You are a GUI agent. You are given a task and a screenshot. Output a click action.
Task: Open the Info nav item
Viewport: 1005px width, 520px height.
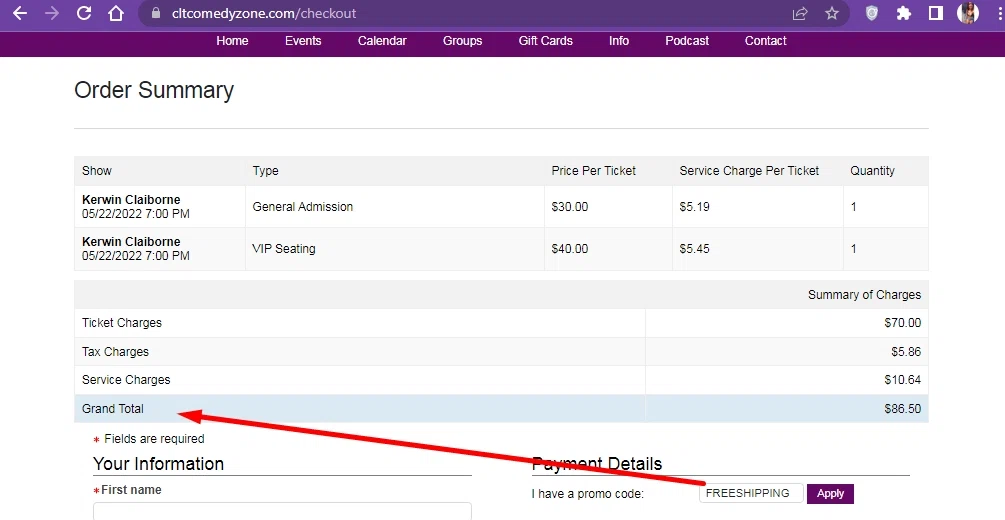(x=619, y=41)
